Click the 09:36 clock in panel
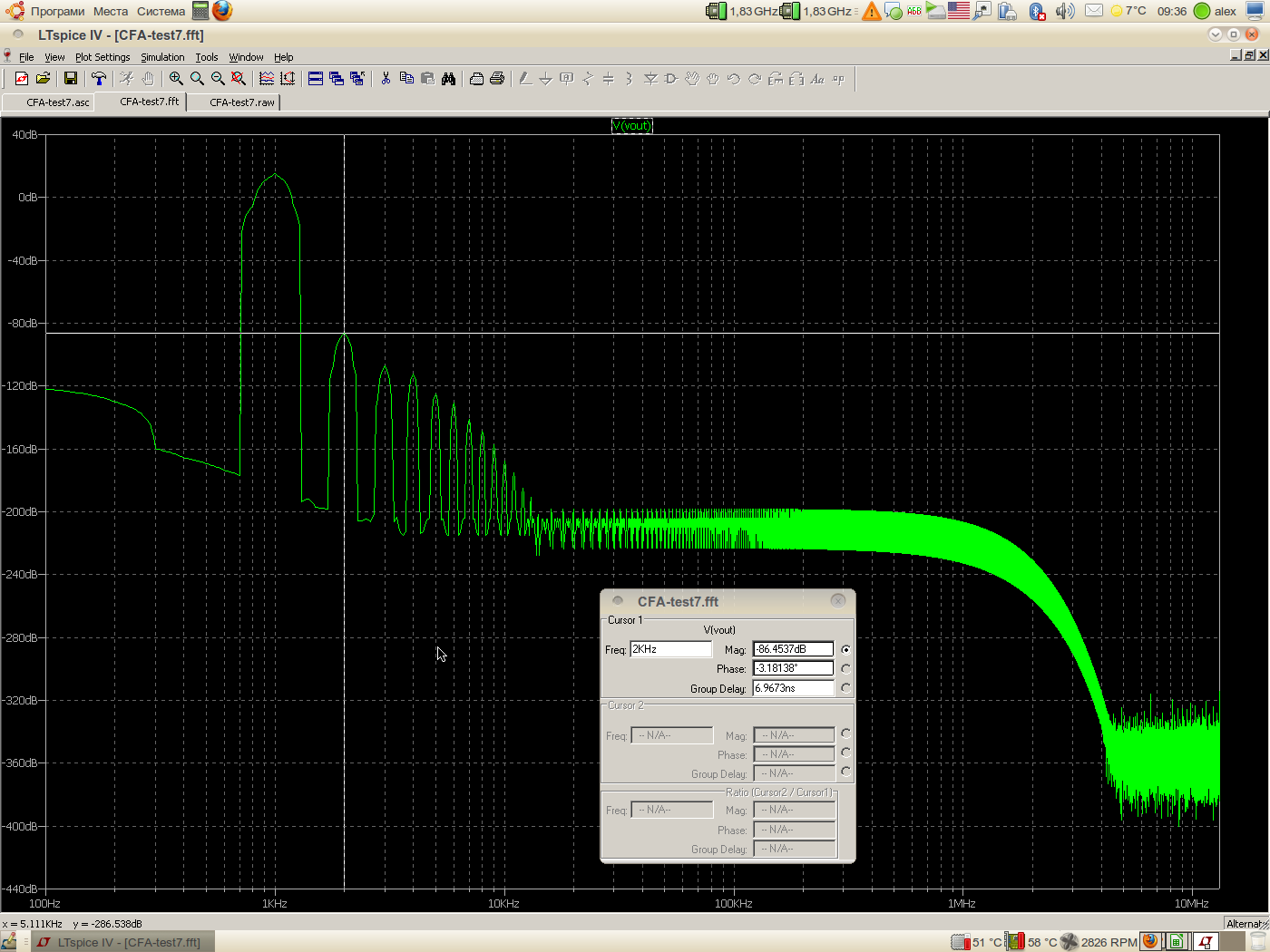 click(1172, 11)
